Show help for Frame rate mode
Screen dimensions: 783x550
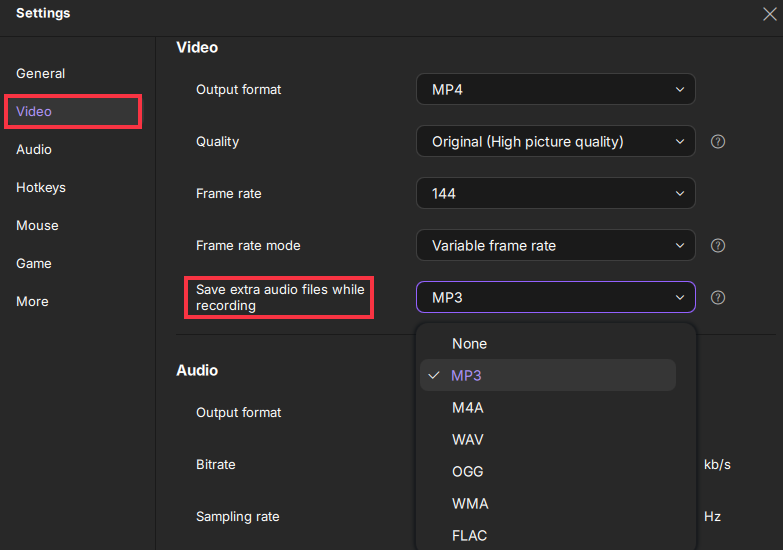pyautogui.click(x=718, y=246)
